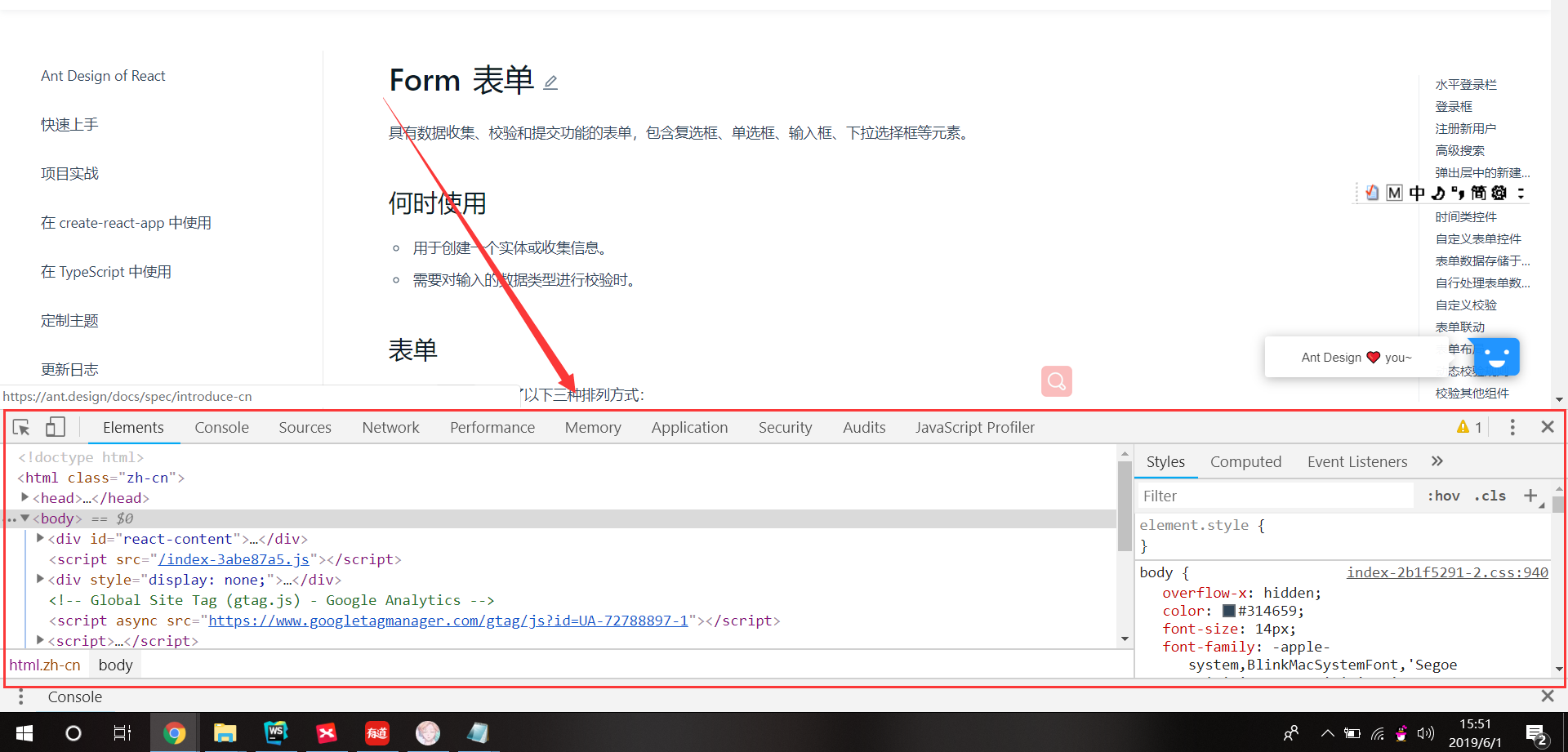Screen dimensions: 1568x752
Task: Open Cortana search circle icon
Action: (x=73, y=732)
